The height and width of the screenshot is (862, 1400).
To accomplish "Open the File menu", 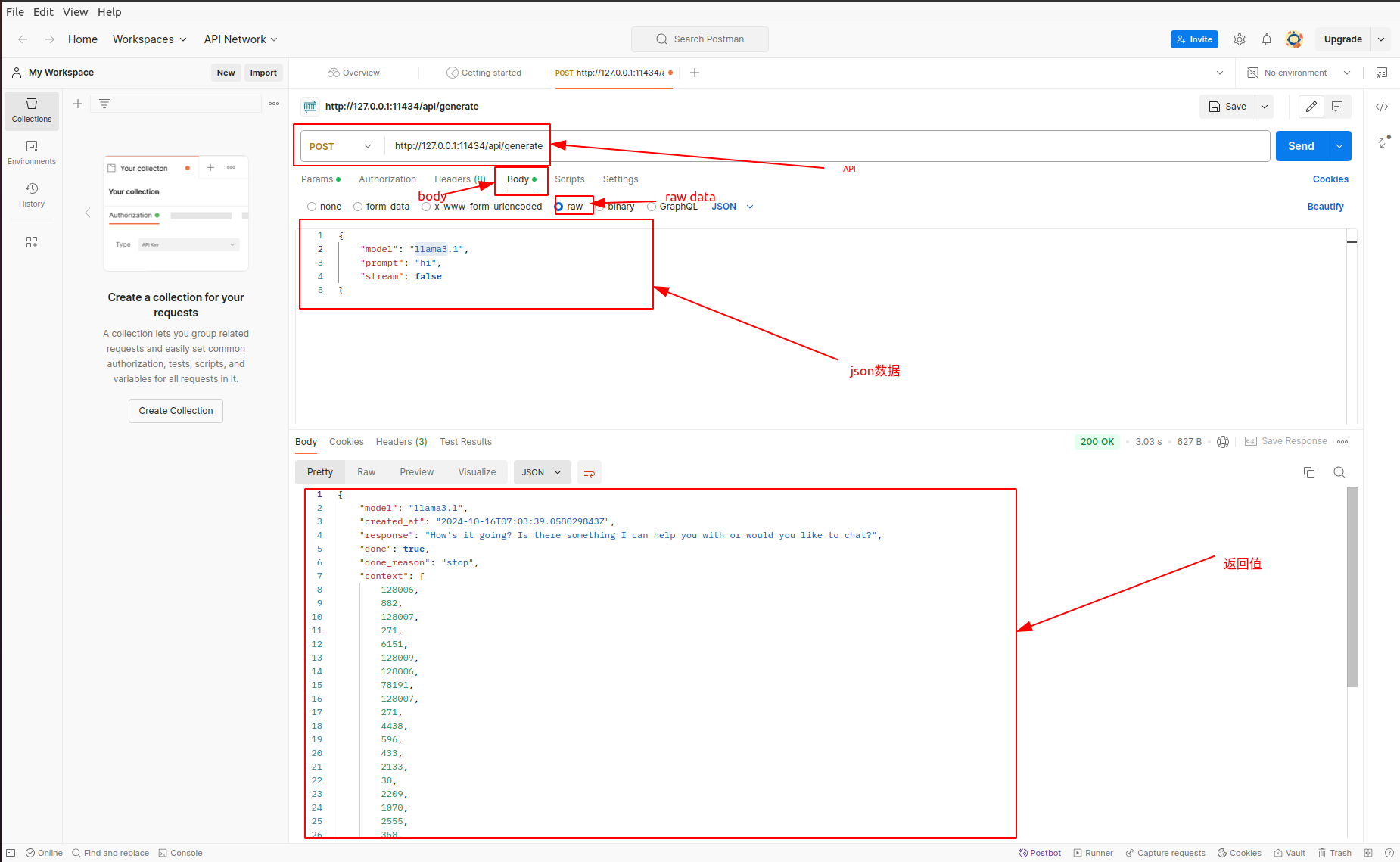I will tap(15, 12).
